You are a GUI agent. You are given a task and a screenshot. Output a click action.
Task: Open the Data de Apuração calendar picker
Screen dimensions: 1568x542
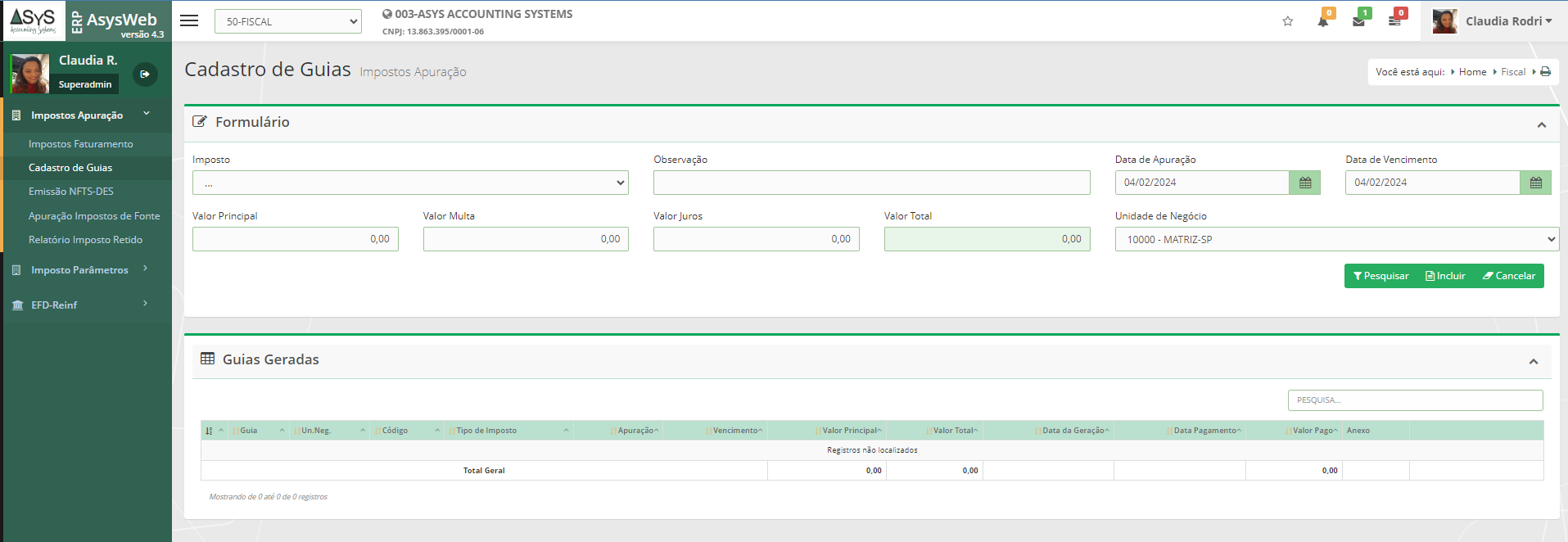pyautogui.click(x=1305, y=183)
